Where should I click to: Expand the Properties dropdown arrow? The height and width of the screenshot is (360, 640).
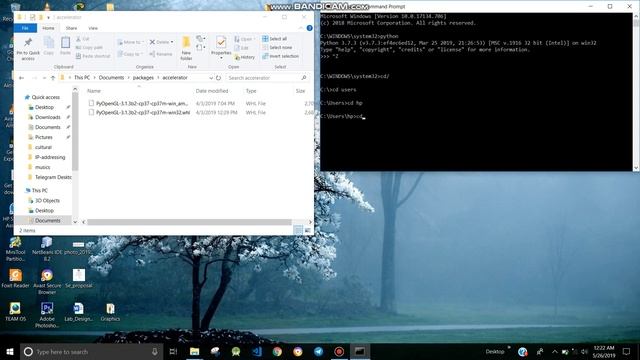(221, 58)
